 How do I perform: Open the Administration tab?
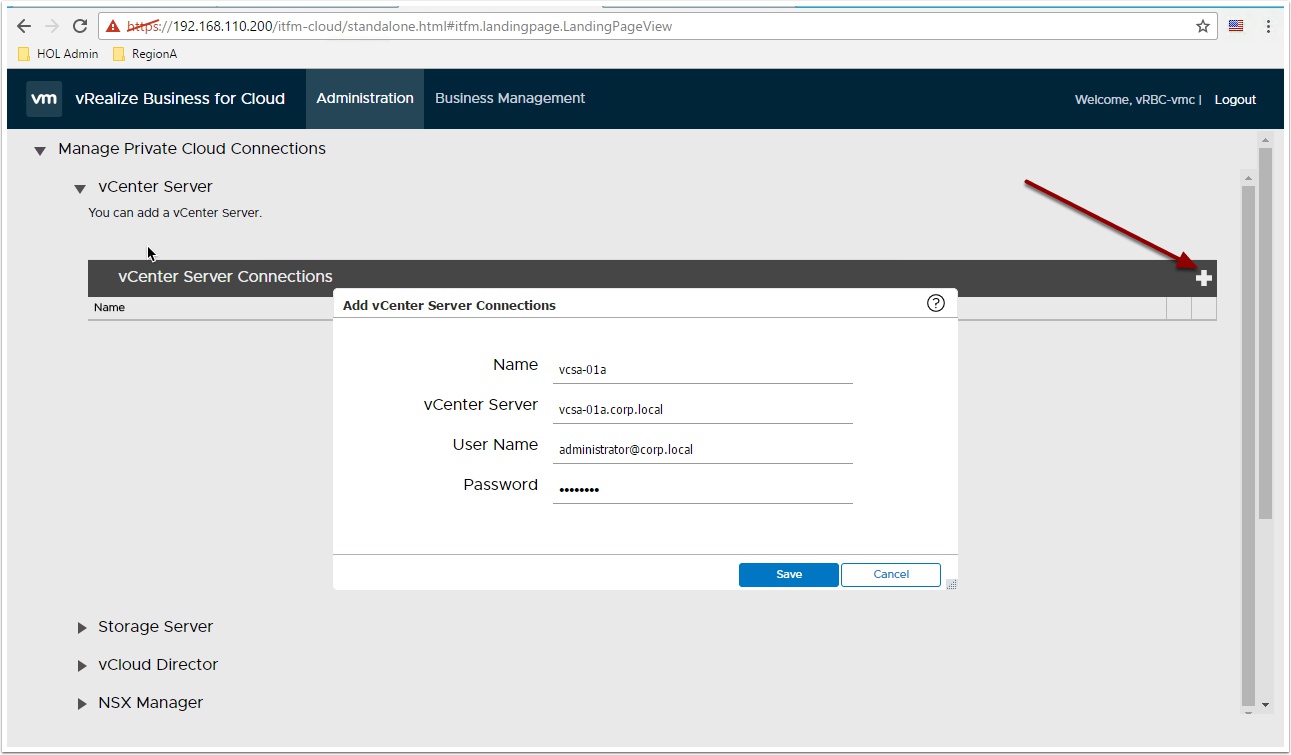pyautogui.click(x=365, y=99)
